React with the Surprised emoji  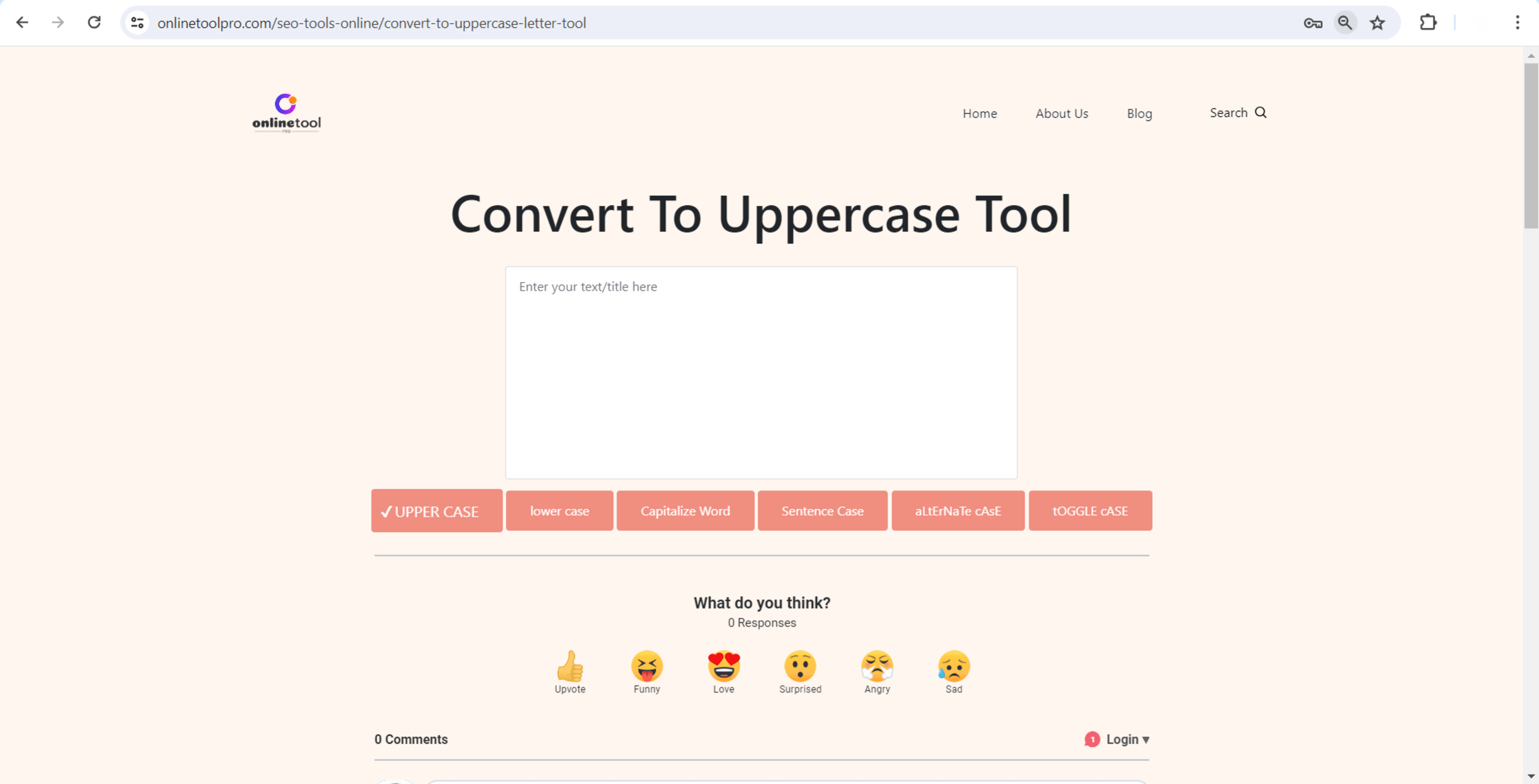(800, 666)
